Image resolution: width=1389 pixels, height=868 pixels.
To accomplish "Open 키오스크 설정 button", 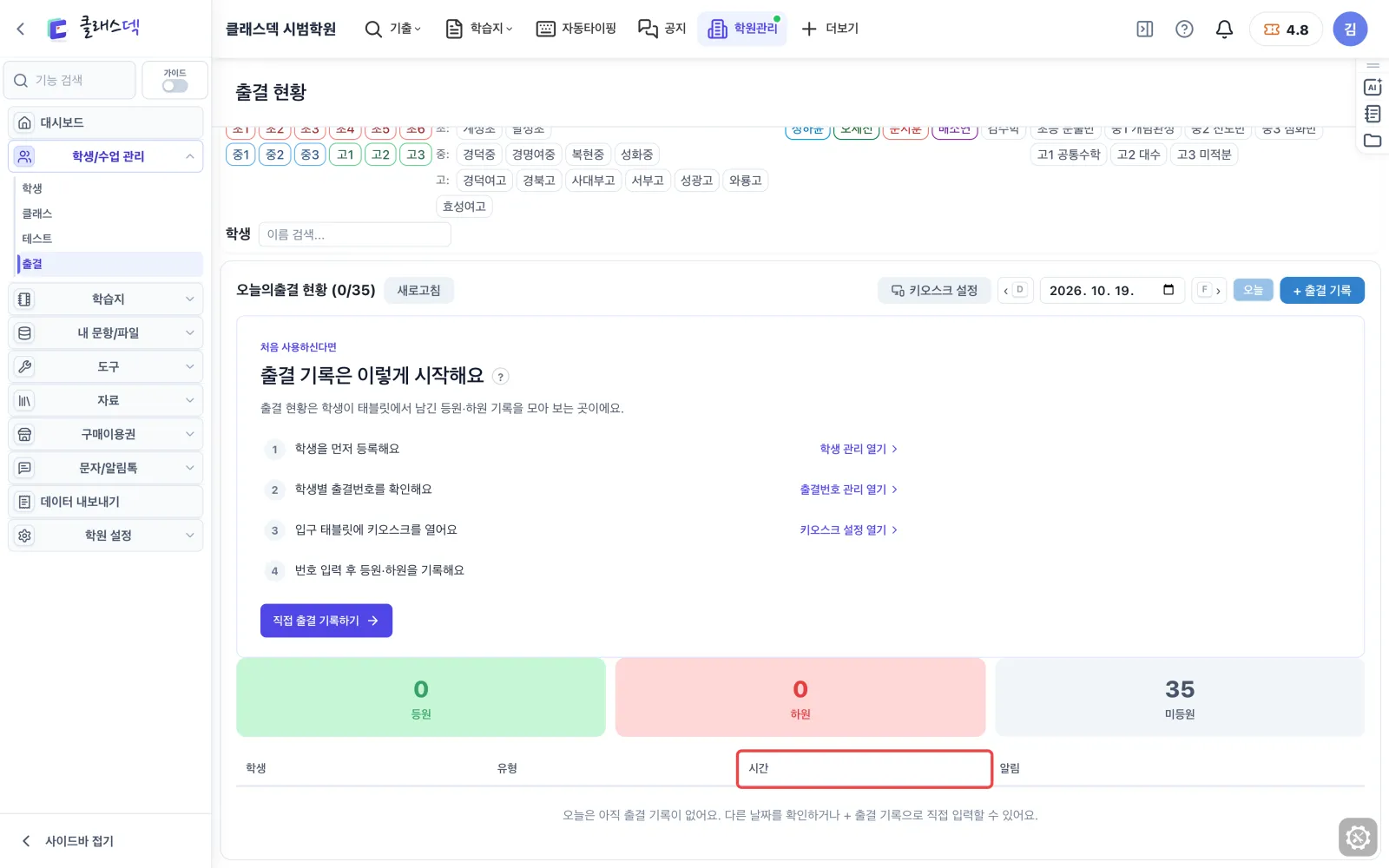I will 934,290.
